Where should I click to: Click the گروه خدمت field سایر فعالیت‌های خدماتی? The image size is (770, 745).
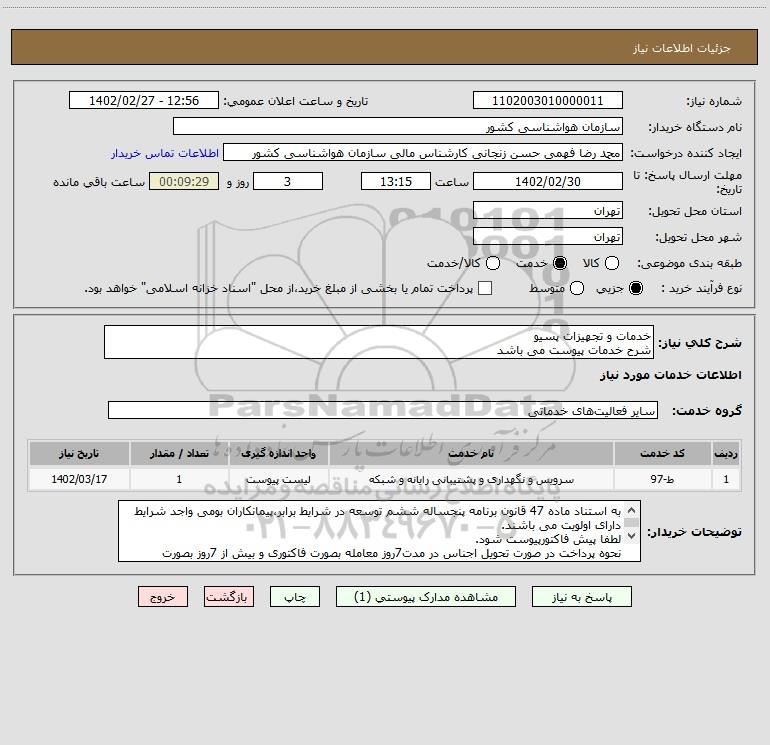[383, 411]
